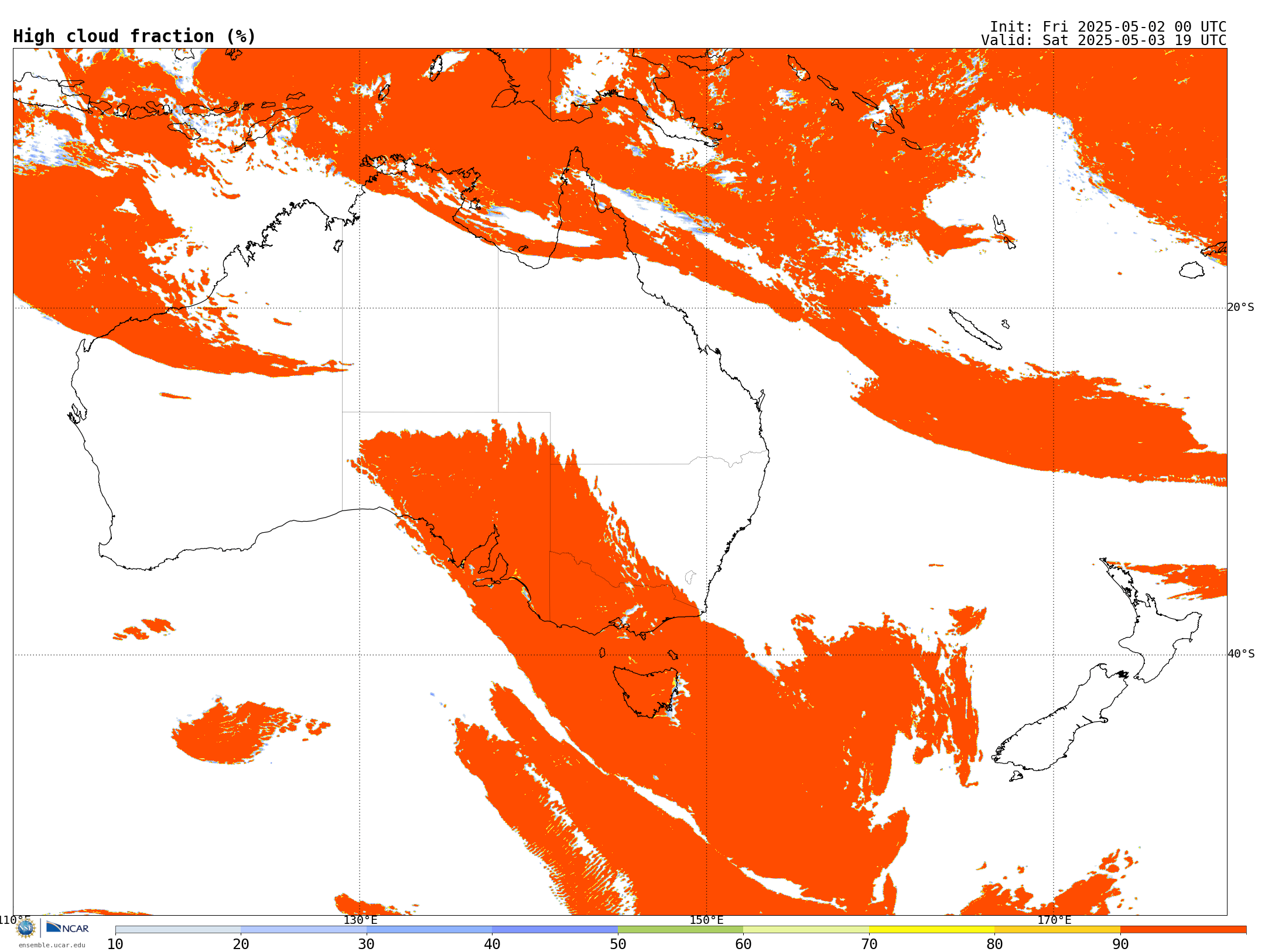
Task: Click the 40–50 periwinkle colorbar segment
Action: point(555,930)
